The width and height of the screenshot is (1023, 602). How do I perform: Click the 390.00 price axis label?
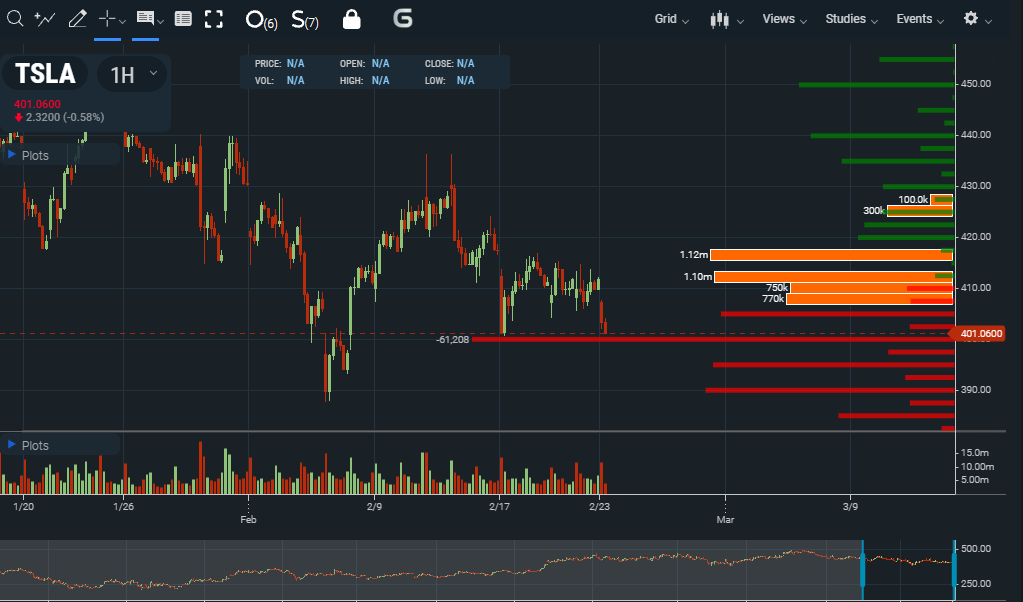click(975, 389)
